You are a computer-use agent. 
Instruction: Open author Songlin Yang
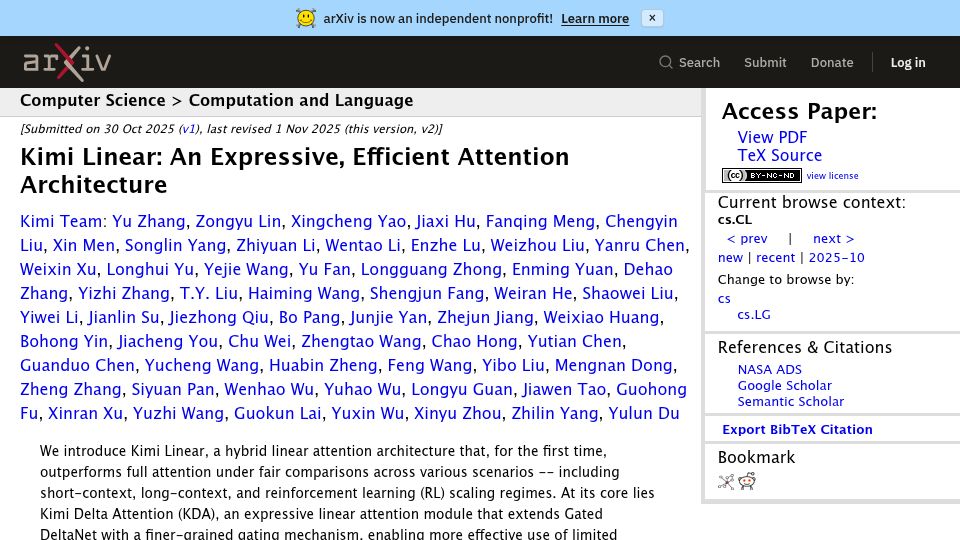coord(175,245)
